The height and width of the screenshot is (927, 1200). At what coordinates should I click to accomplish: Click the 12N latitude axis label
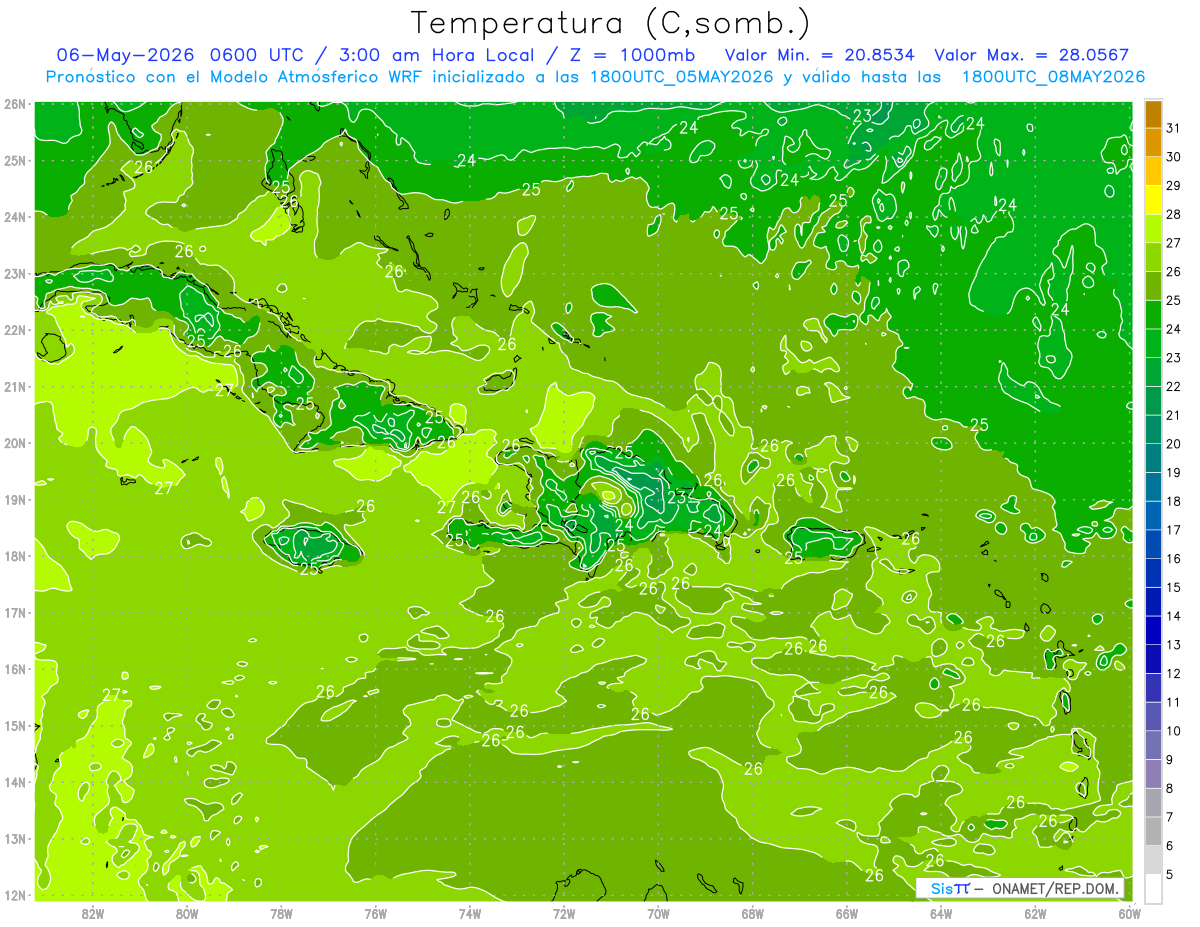click(14, 895)
